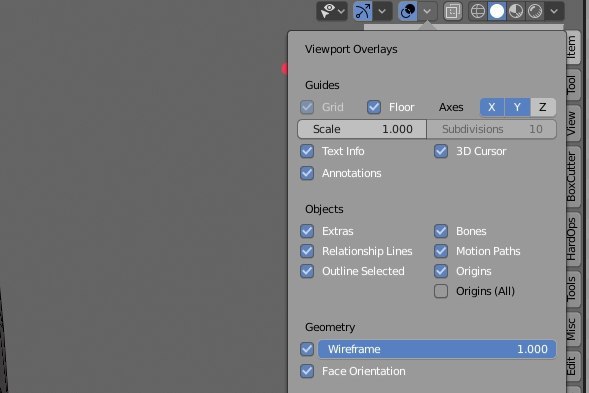Uncheck Relationship Lines checkbox
The image size is (589, 393).
(307, 251)
